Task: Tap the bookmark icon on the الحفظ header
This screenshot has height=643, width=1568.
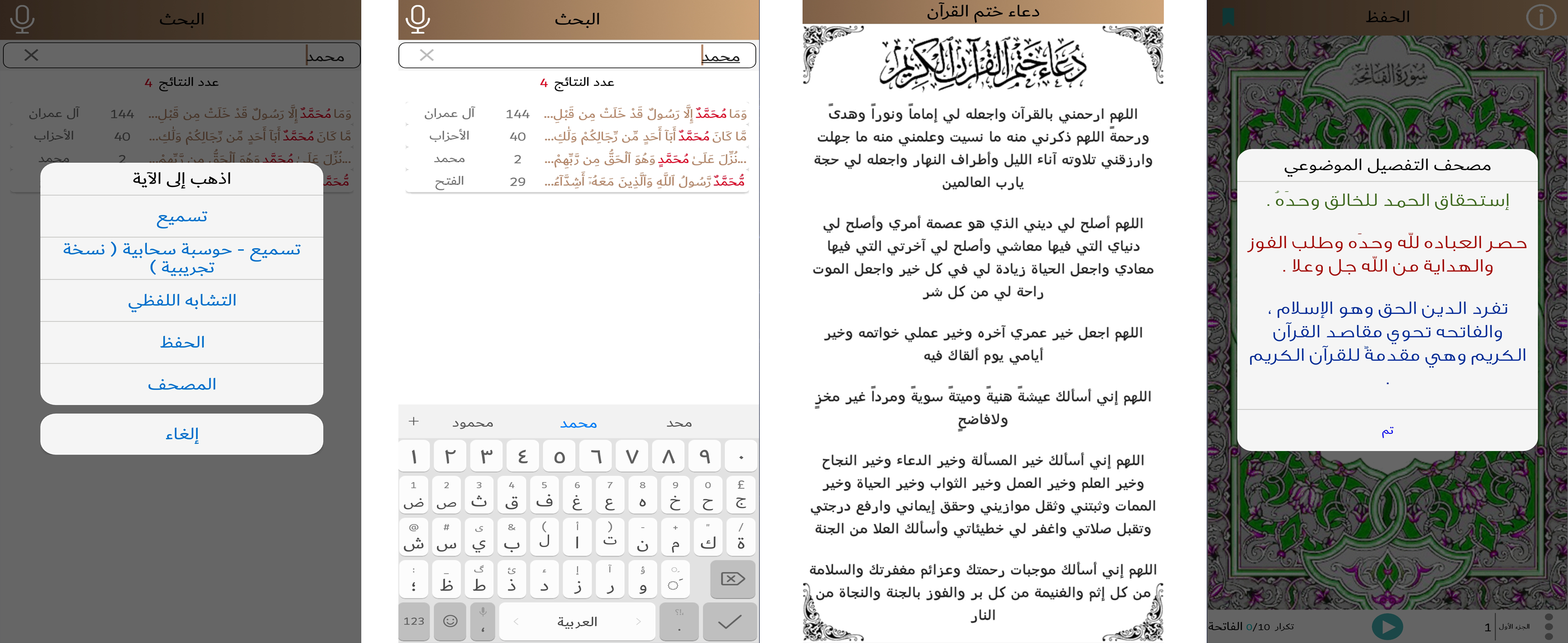Action: 1228,16
